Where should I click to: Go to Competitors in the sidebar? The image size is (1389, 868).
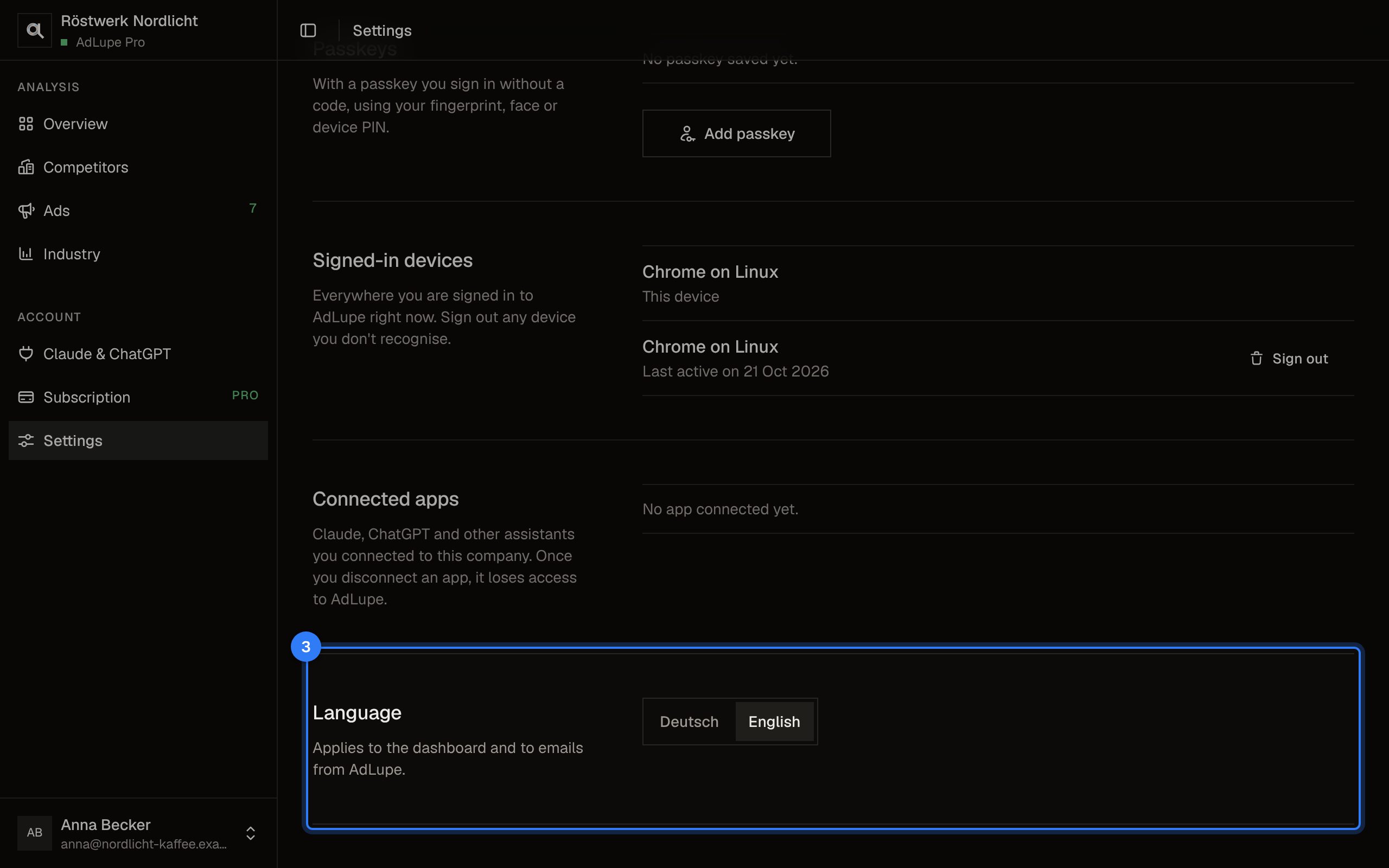[x=138, y=167]
